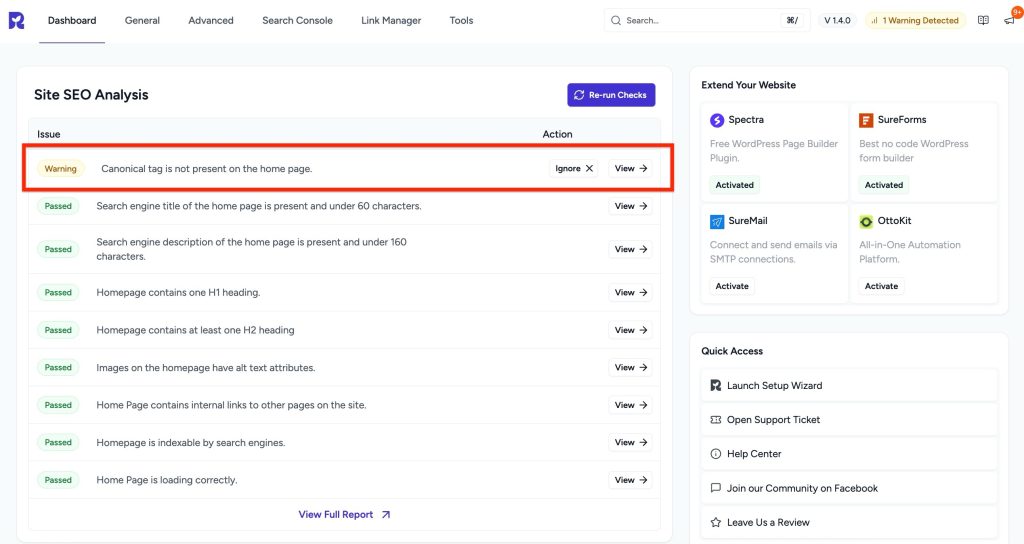The height and width of the screenshot is (544, 1024).
Task: Switch to the General tab
Action: 142,20
